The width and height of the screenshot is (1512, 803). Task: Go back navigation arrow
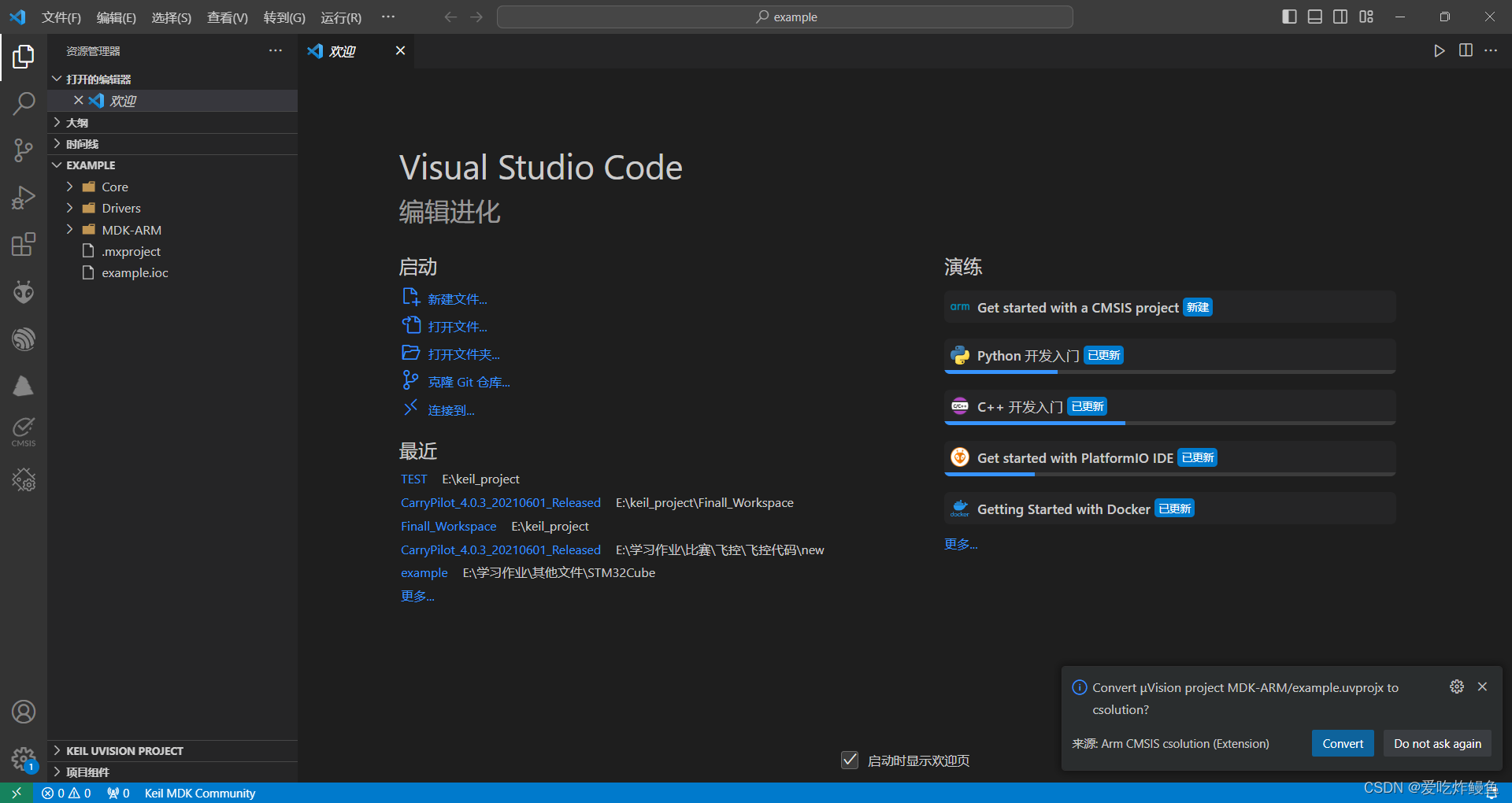point(450,17)
